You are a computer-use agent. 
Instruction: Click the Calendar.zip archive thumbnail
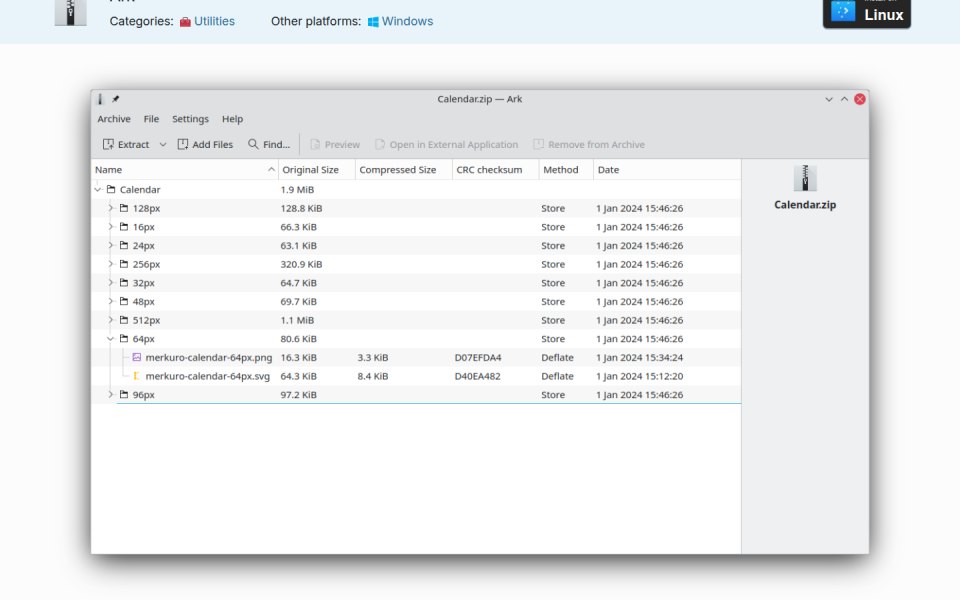[x=804, y=178]
